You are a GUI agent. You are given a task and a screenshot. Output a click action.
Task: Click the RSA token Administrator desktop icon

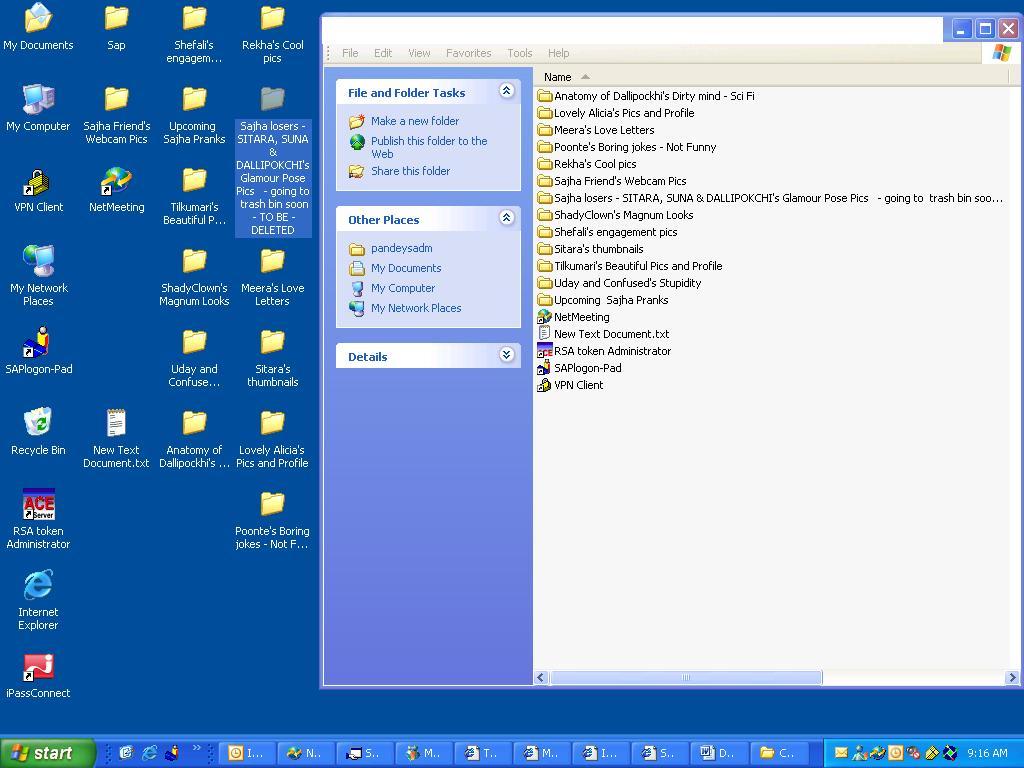click(x=38, y=505)
